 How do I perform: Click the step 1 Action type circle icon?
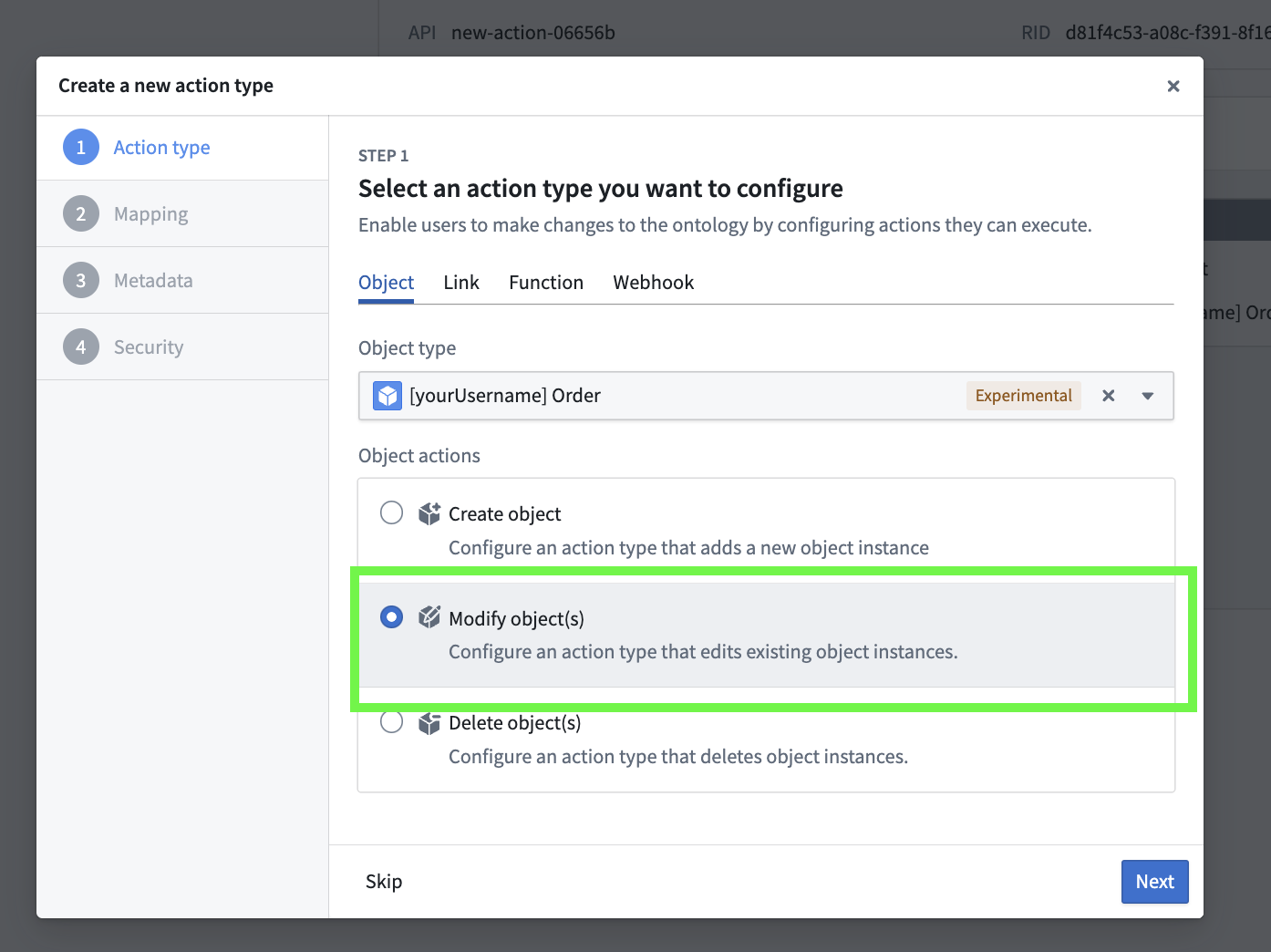pyautogui.click(x=80, y=147)
